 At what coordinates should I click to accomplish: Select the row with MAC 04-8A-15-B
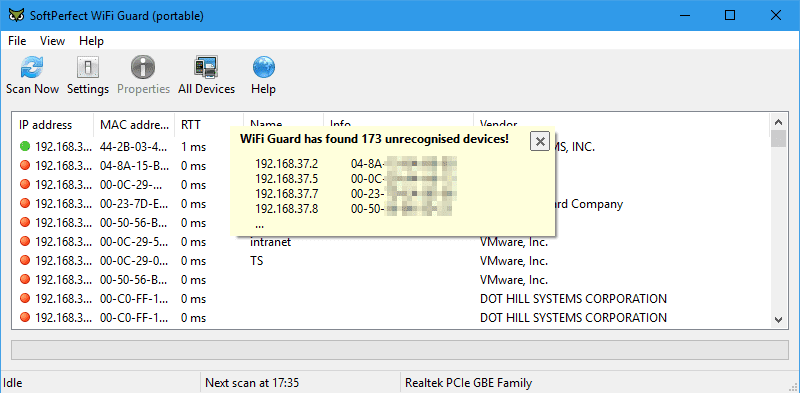pyautogui.click(x=391, y=166)
